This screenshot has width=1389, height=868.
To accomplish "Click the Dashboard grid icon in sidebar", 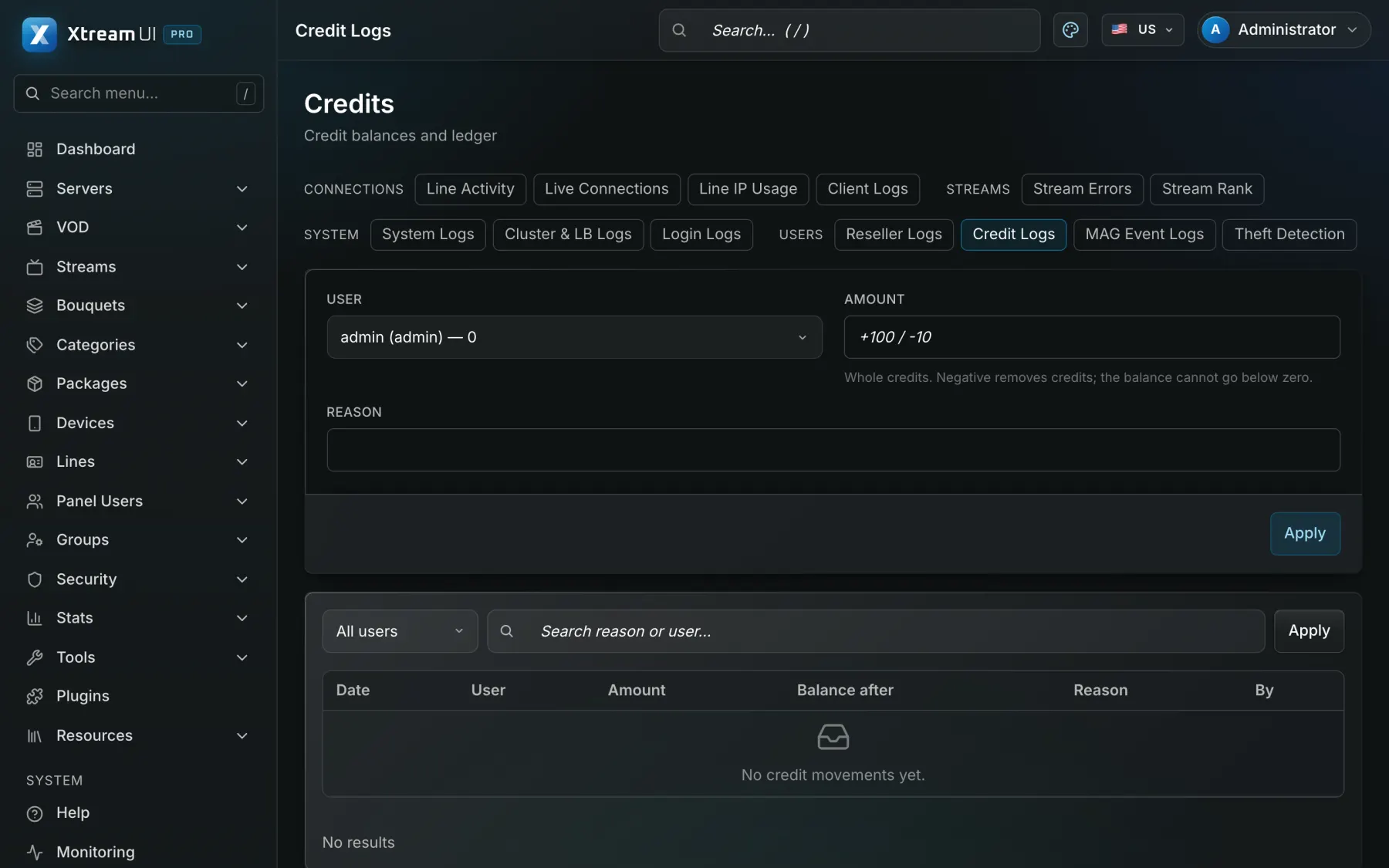I will click(35, 149).
